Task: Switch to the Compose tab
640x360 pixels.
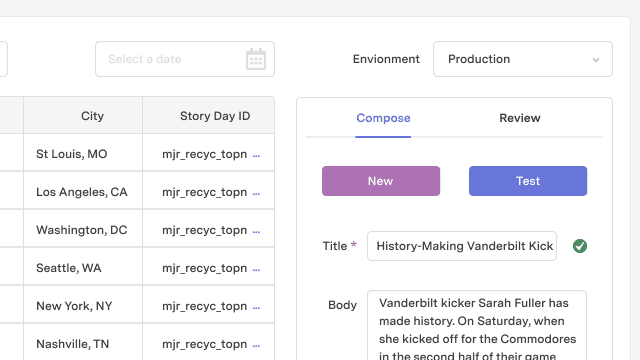Action: pos(383,118)
